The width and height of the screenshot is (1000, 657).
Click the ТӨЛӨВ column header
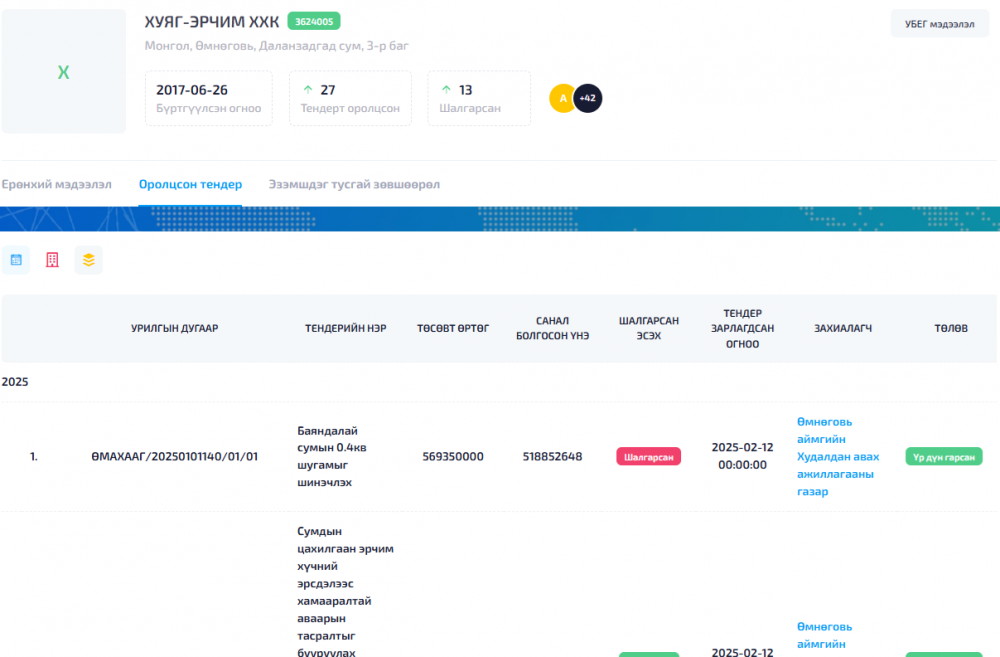[951, 328]
